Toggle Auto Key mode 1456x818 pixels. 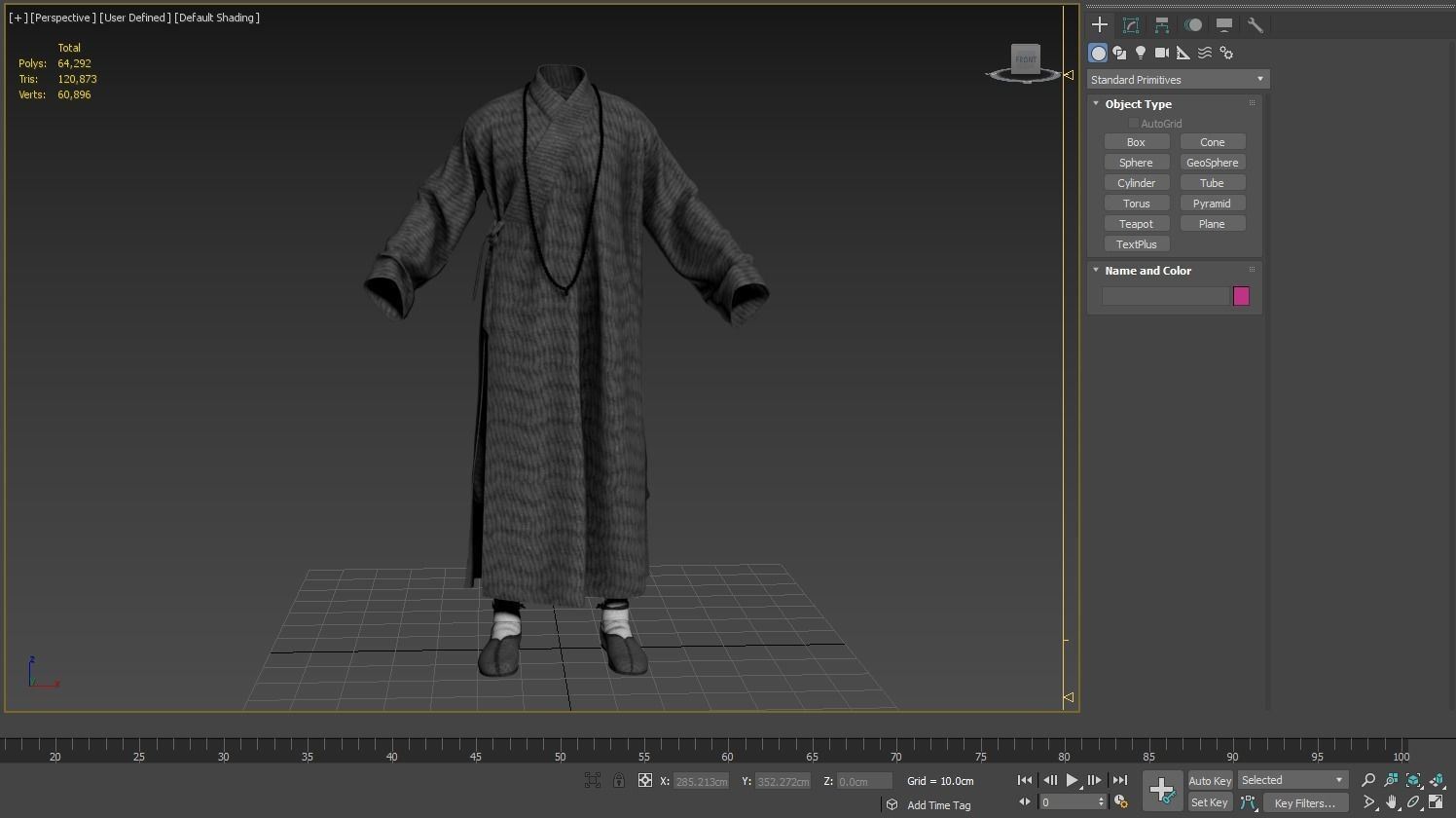click(x=1210, y=781)
